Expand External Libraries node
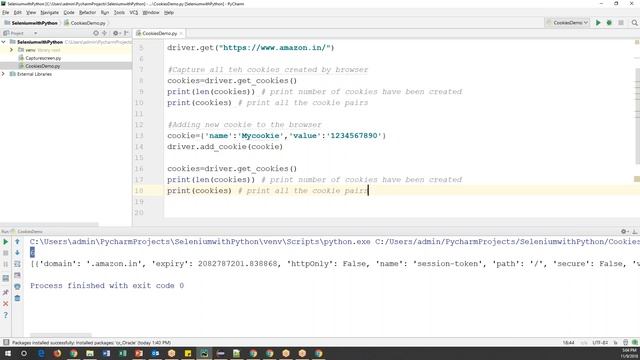The height and width of the screenshot is (360, 640). tap(4, 74)
